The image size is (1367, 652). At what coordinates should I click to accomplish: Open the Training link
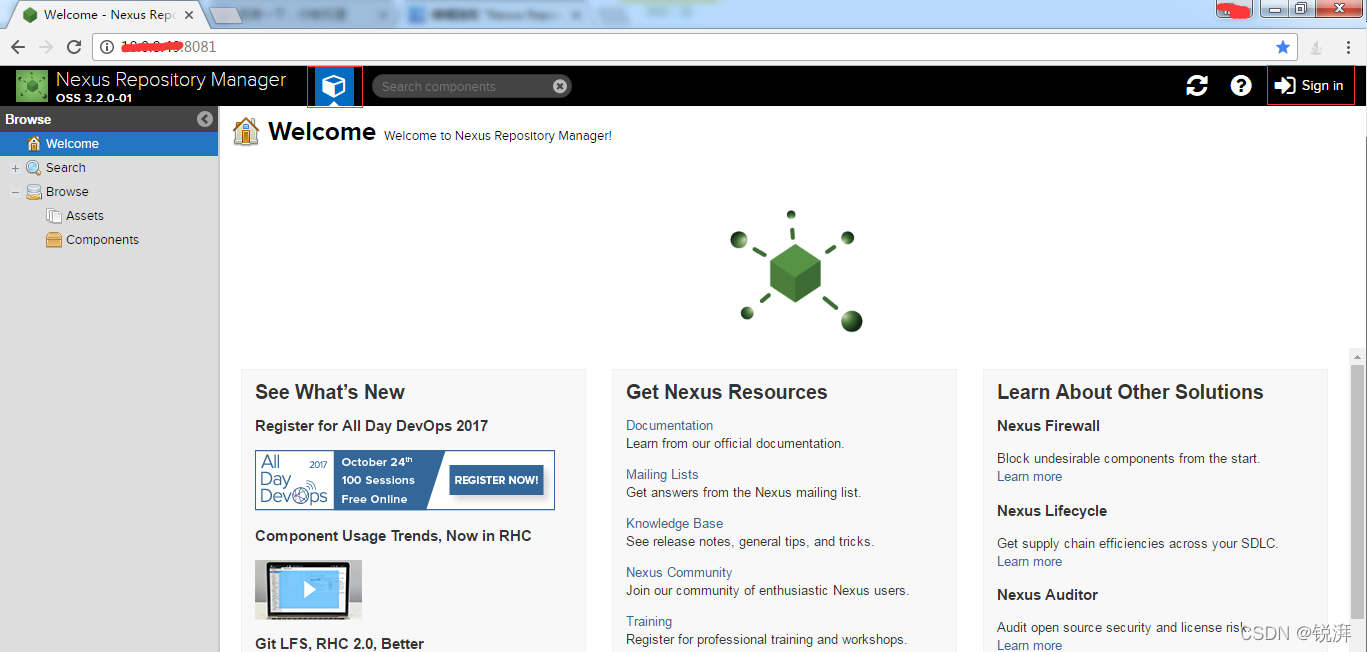pos(649,621)
